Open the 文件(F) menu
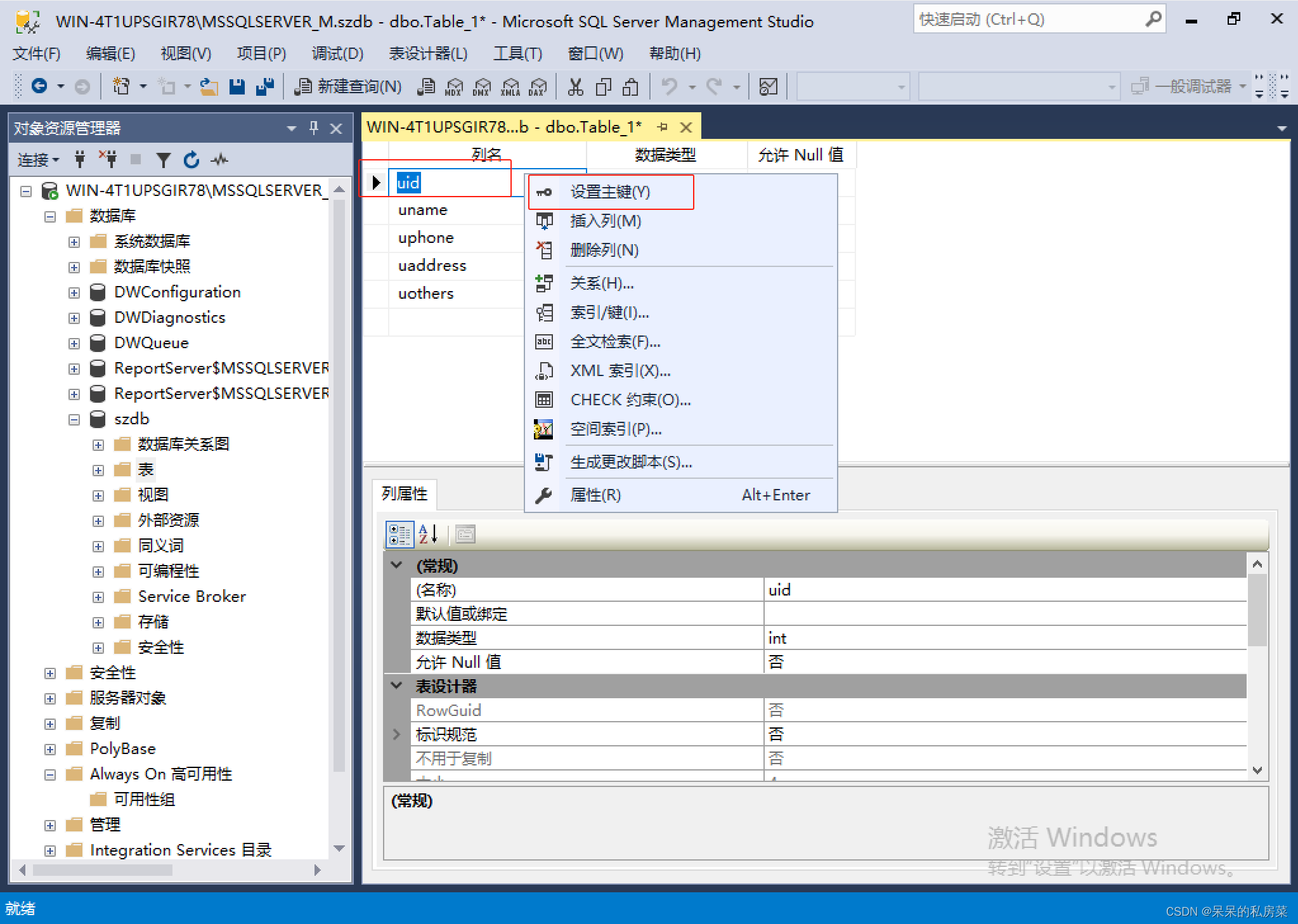The width and height of the screenshot is (1298, 924). [x=37, y=53]
